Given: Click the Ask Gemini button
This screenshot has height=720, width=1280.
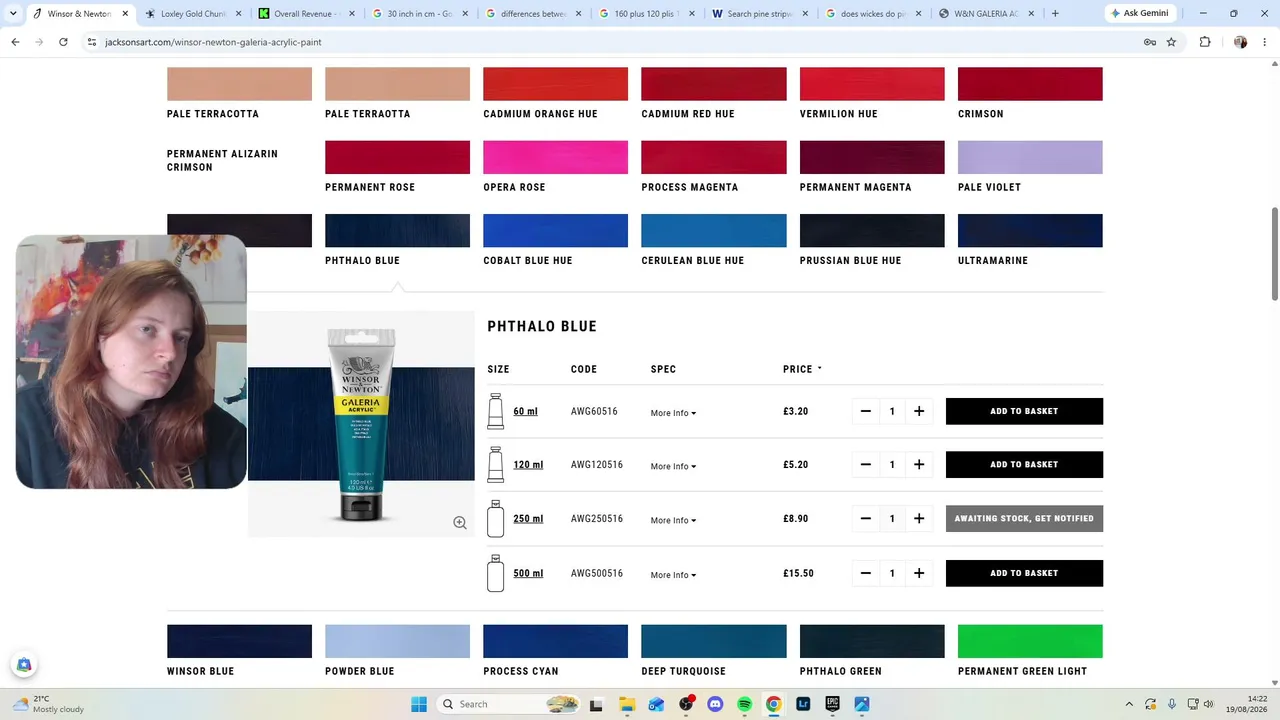Looking at the screenshot, I should click(1139, 13).
